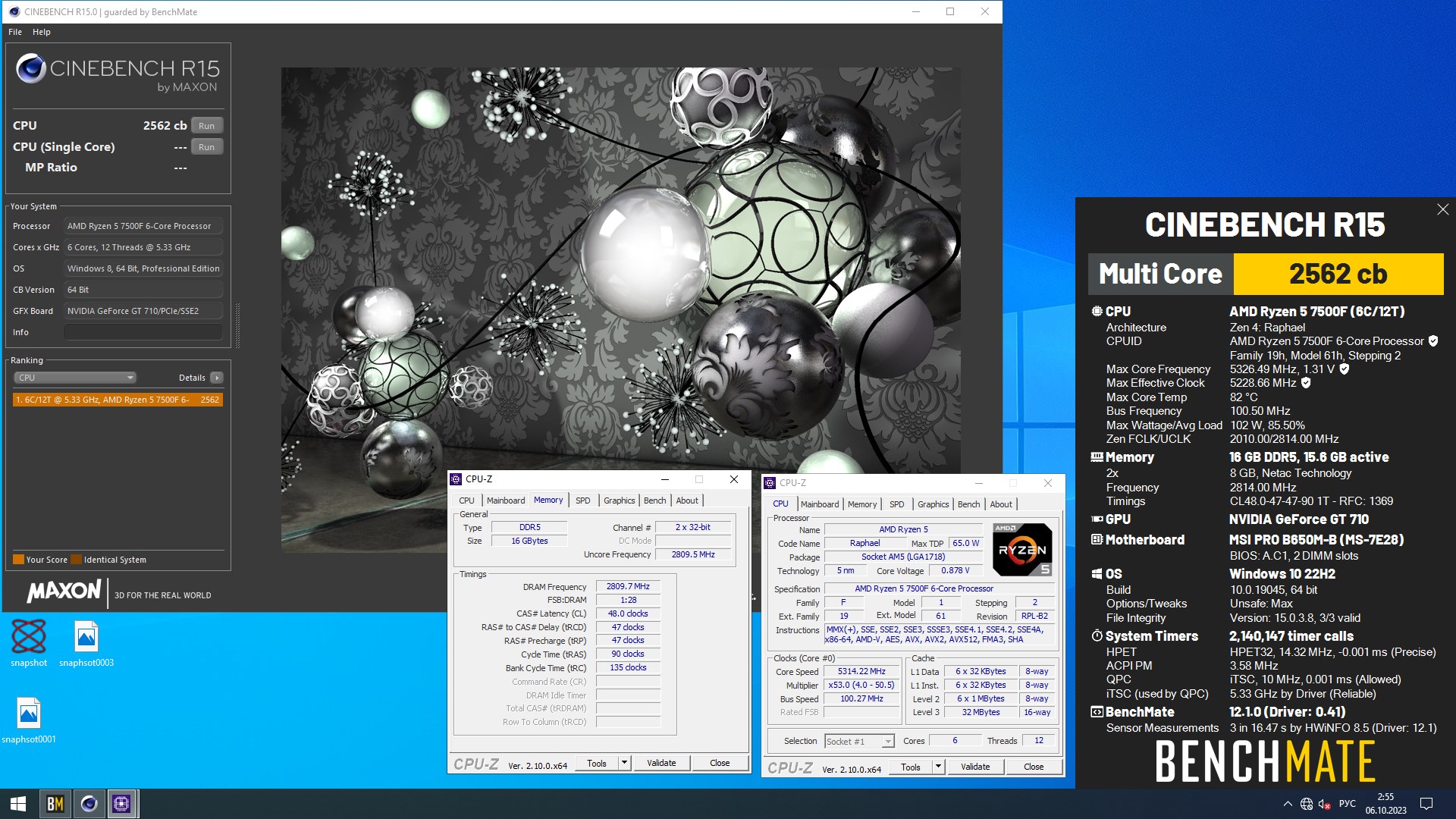Click Validate in right CPU-Z window
The height and width of the screenshot is (819, 1456).
tap(975, 767)
